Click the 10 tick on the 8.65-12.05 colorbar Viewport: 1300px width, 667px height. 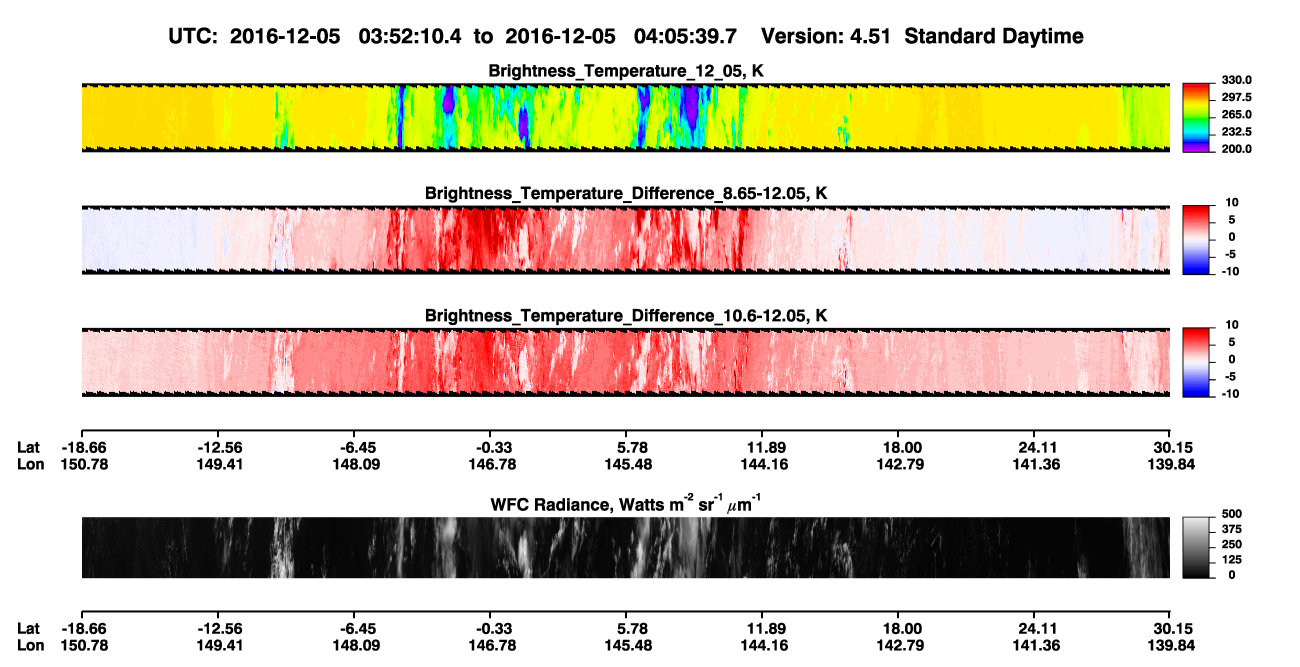click(1231, 203)
